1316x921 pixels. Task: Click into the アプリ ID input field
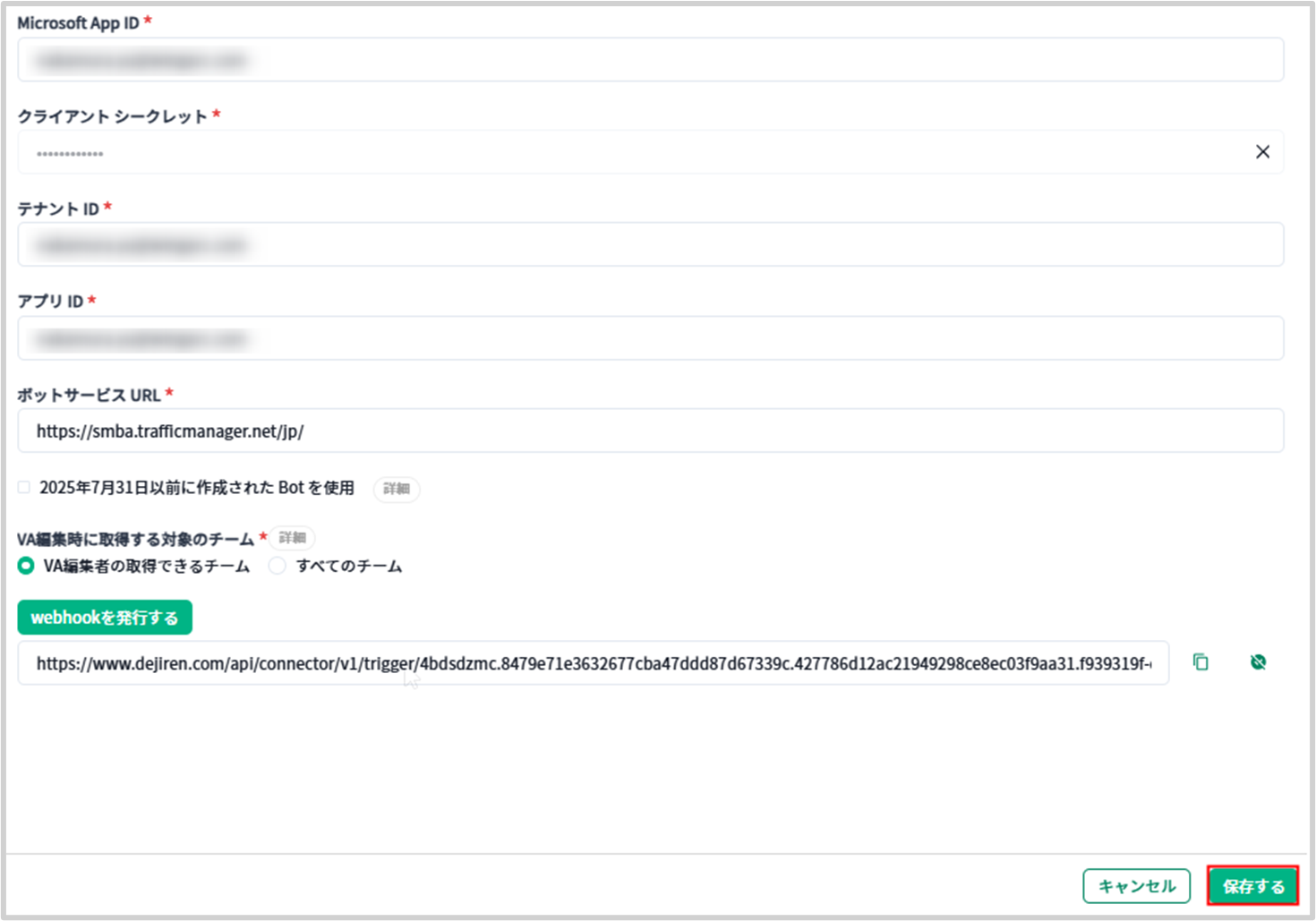pos(650,338)
